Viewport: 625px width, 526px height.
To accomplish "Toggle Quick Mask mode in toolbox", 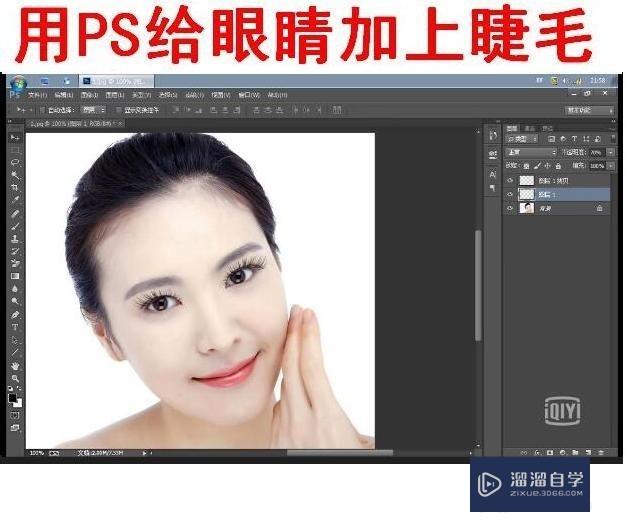I will (x=15, y=415).
